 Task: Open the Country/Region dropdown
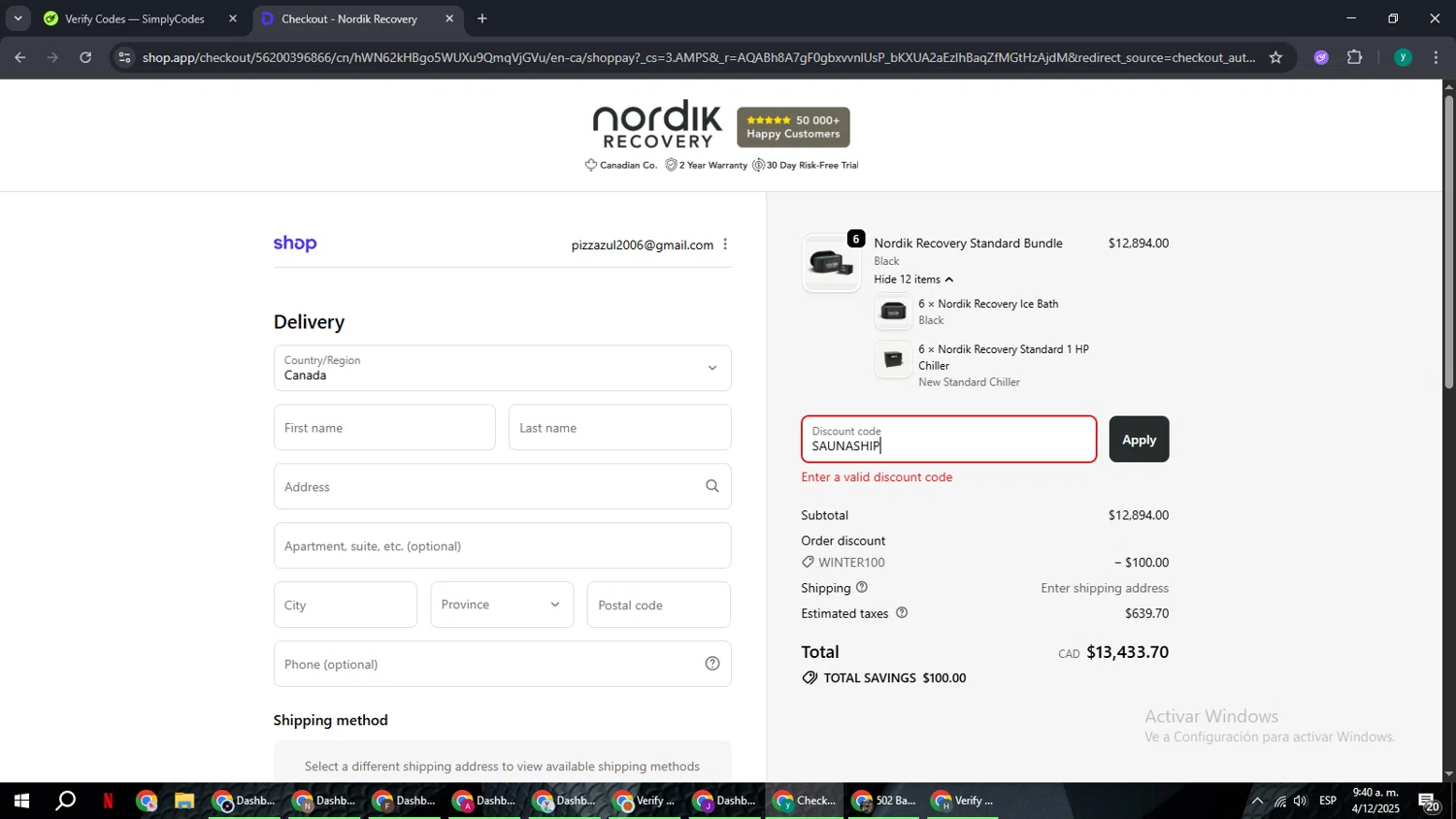pos(502,368)
